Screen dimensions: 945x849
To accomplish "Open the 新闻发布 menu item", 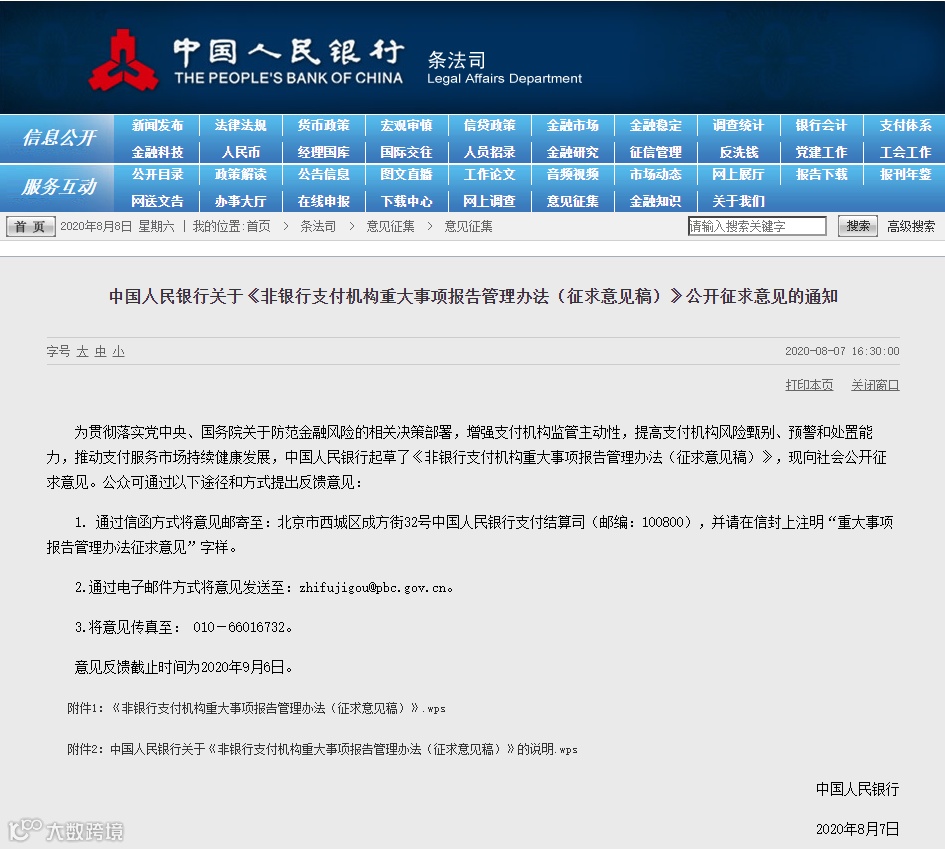I will click(x=157, y=125).
